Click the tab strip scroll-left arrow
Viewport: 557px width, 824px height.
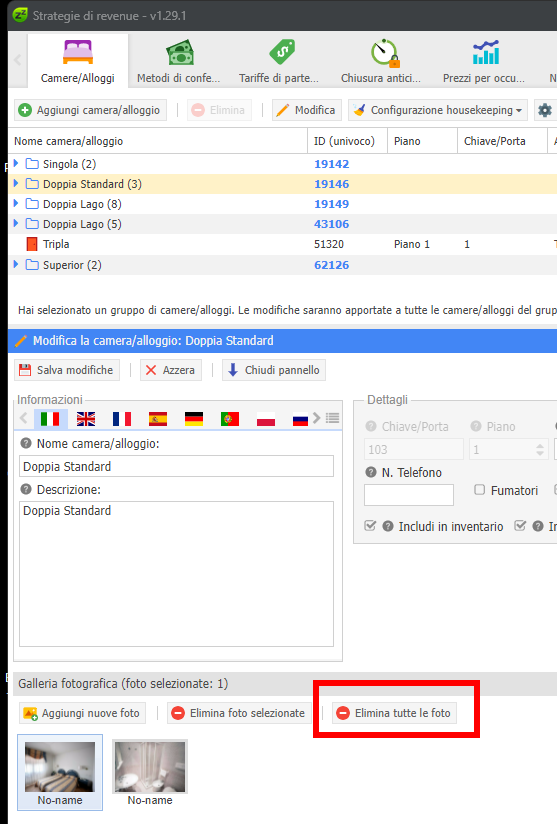17,60
